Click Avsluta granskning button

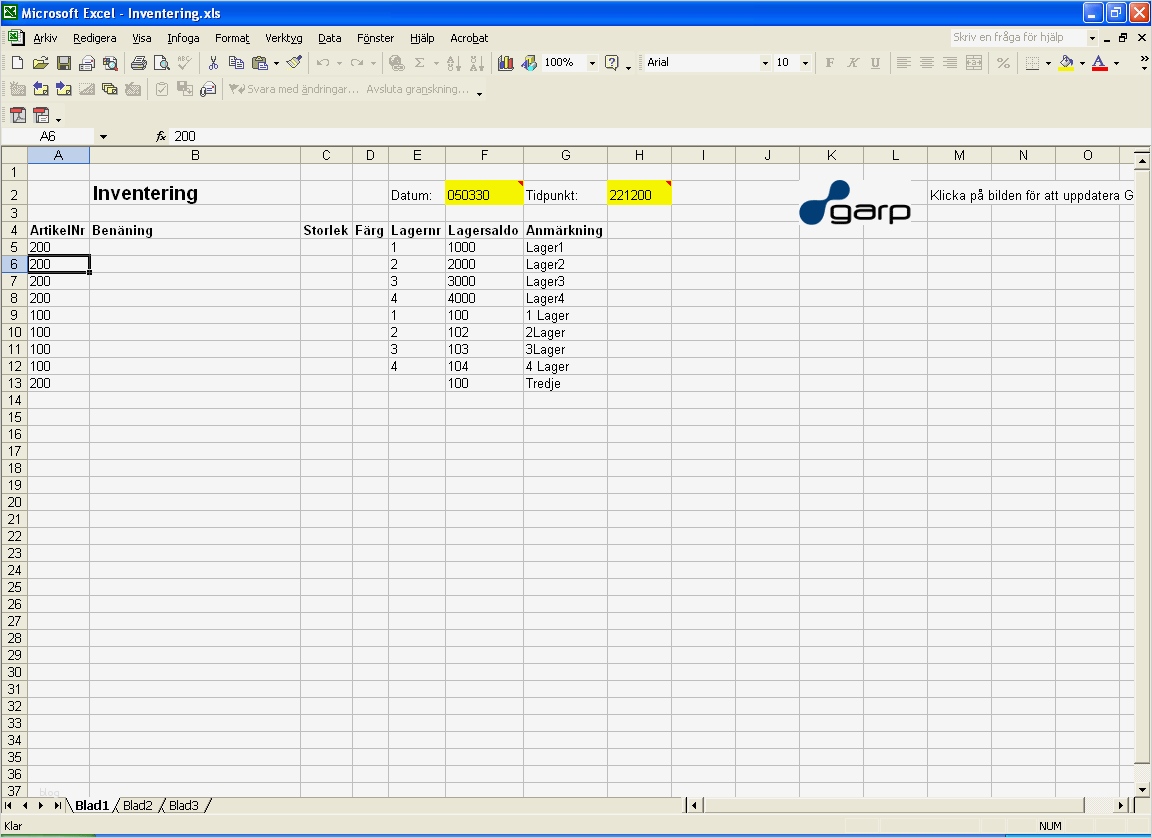[417, 90]
